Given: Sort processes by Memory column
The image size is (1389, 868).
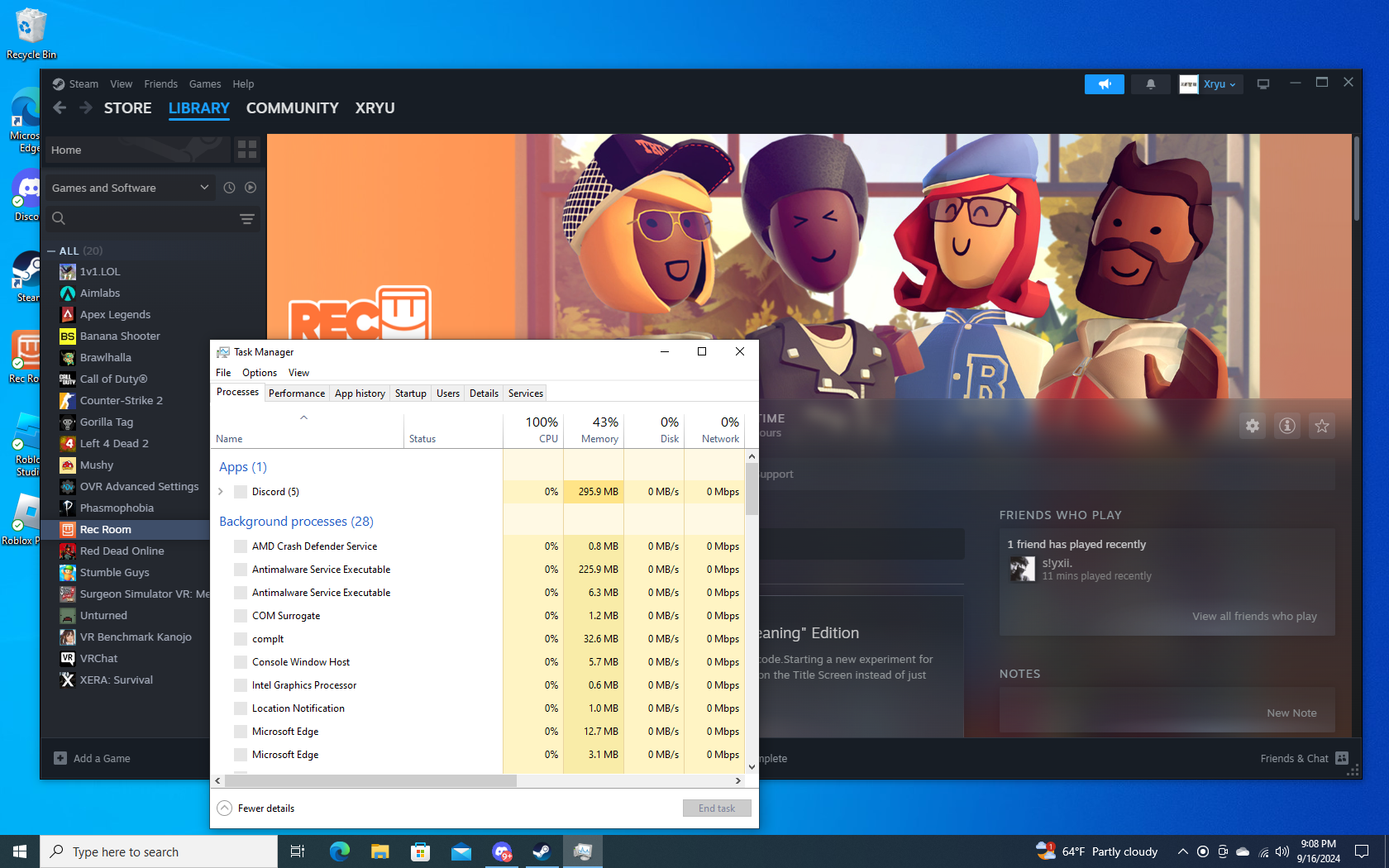Looking at the screenshot, I should click(593, 430).
